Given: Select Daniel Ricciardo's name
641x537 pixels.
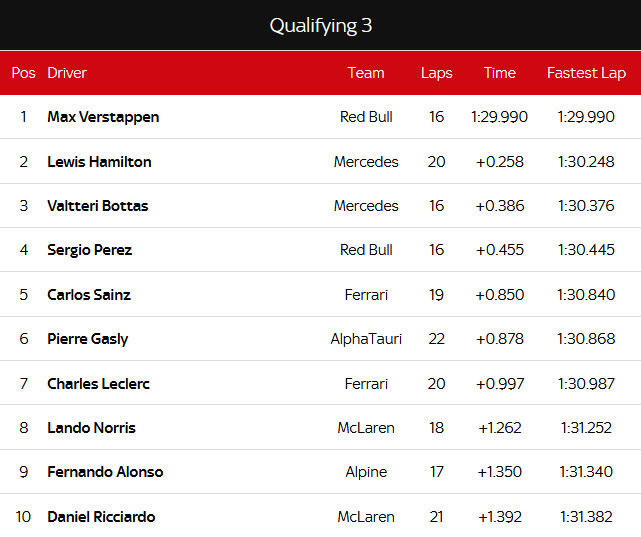Looking at the screenshot, I should coord(101,517).
